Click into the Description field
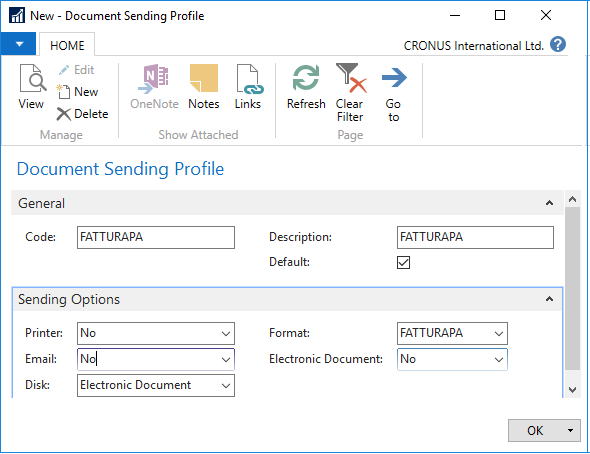 click(x=475, y=237)
